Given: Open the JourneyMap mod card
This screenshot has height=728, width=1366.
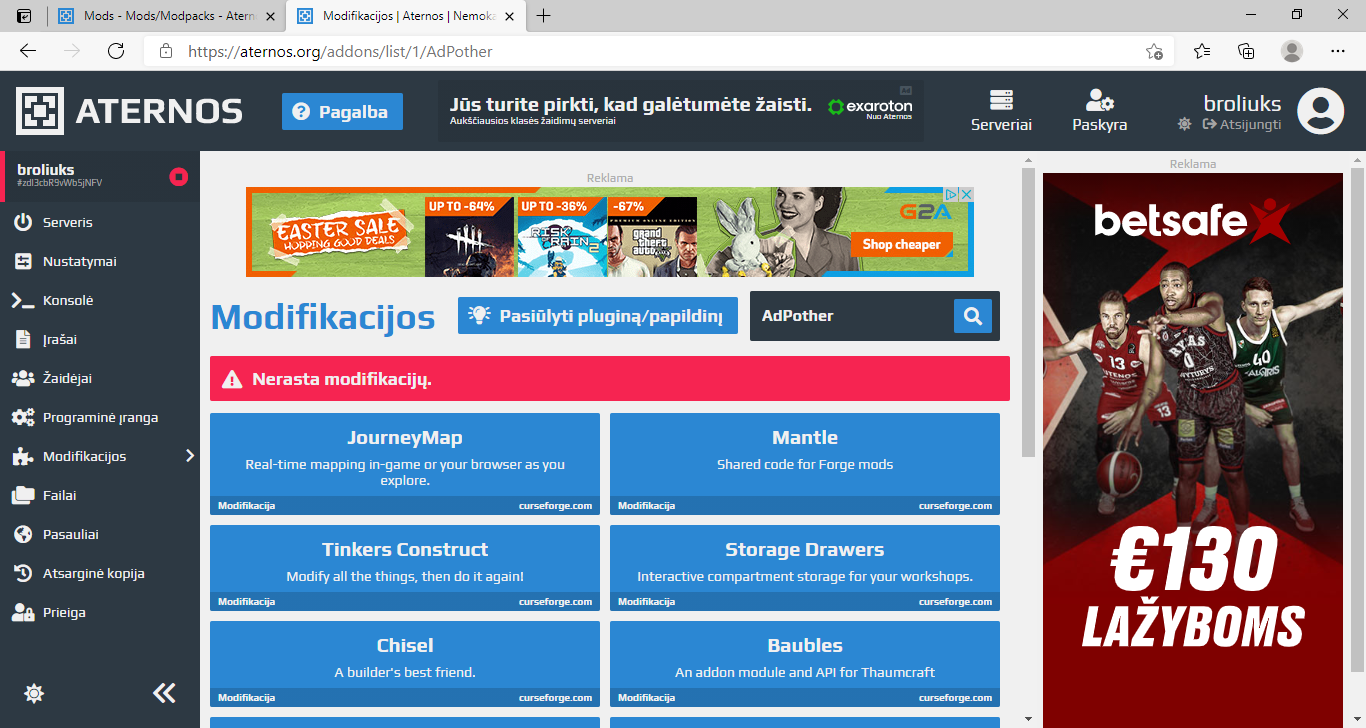Looking at the screenshot, I should tap(405, 464).
